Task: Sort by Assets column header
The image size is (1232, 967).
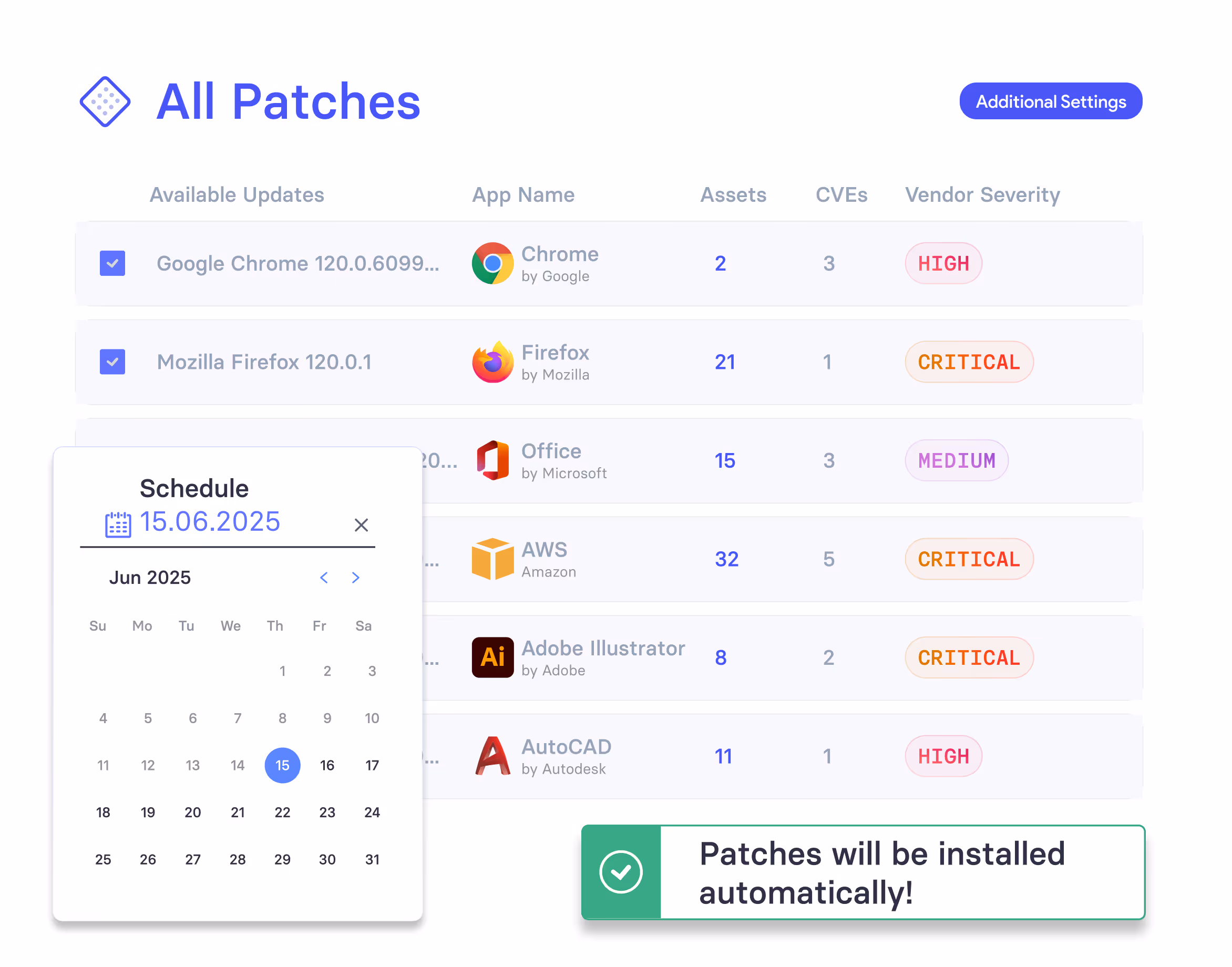Action: click(733, 195)
